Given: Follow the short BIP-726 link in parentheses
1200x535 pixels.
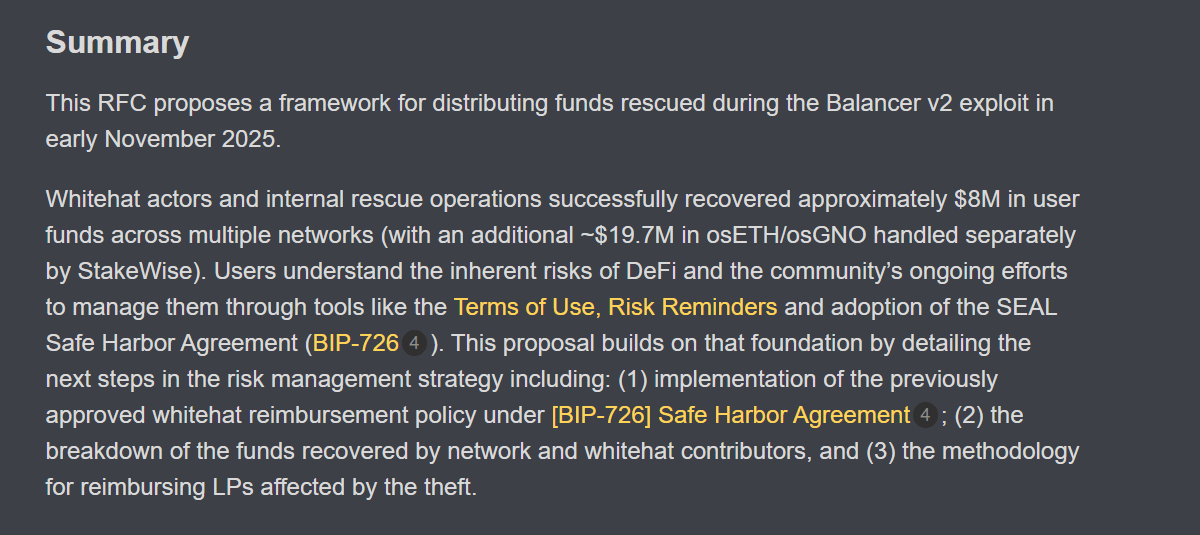Looking at the screenshot, I should coord(355,343).
